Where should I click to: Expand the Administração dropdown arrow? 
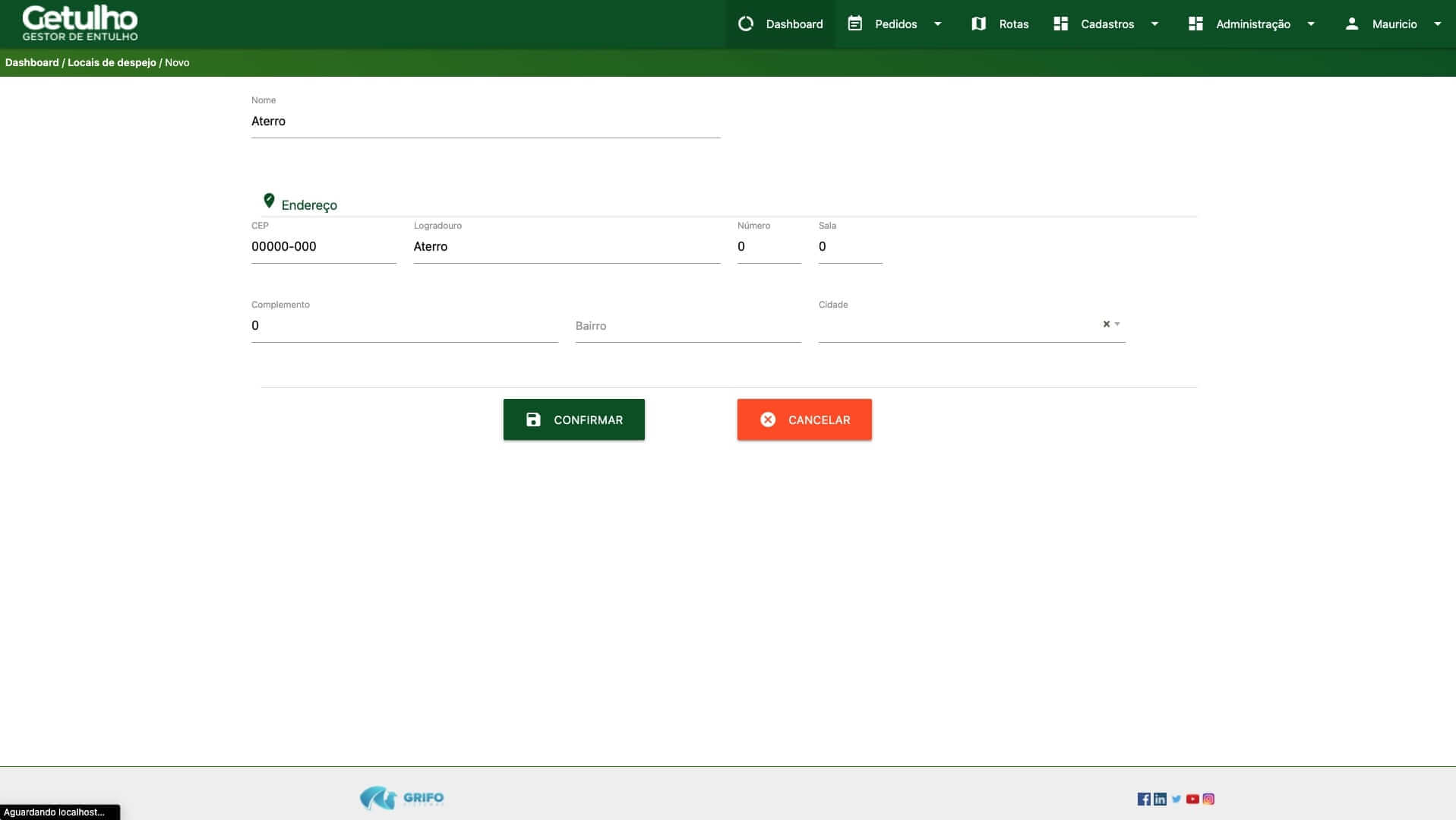pyautogui.click(x=1311, y=24)
